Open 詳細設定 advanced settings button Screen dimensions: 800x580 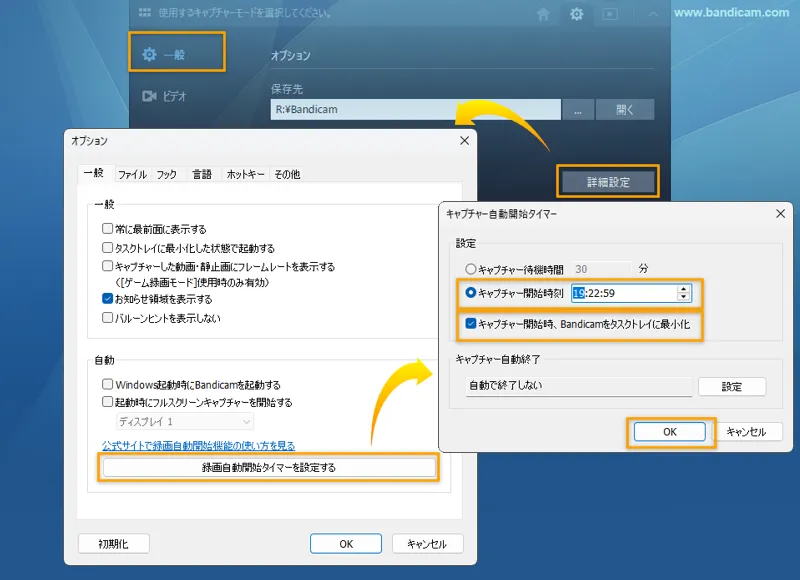[608, 182]
